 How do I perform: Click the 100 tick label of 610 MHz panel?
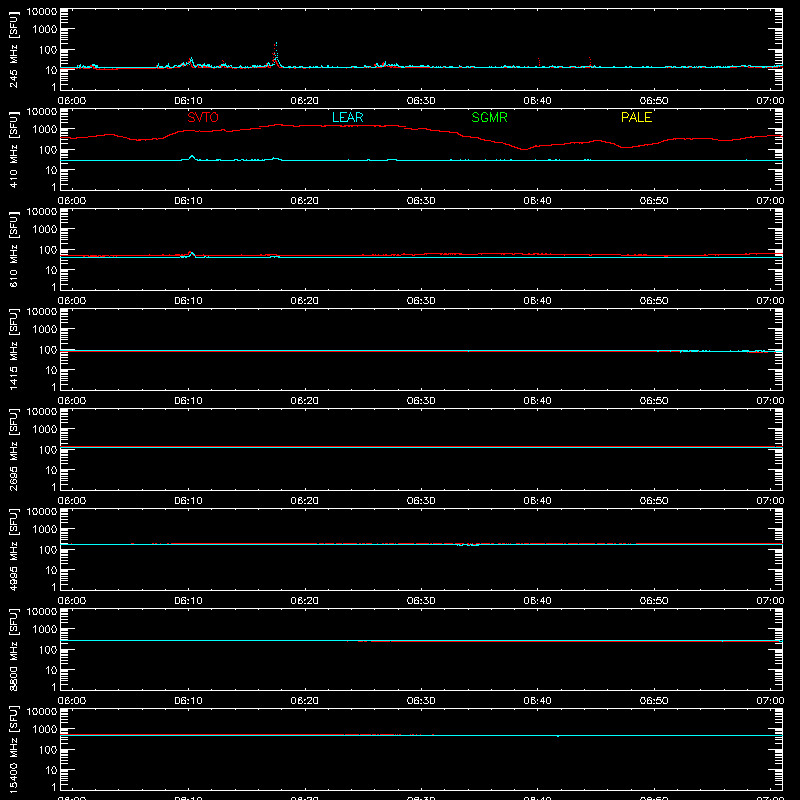click(x=48, y=250)
